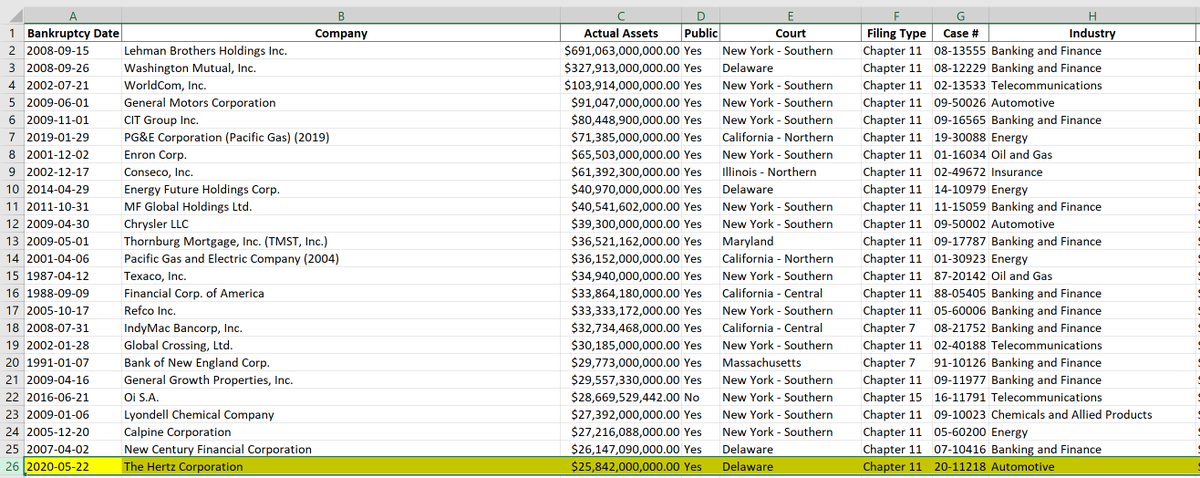1200x478 pixels.
Task: Click the Maryland court cell
Action: 790,241
